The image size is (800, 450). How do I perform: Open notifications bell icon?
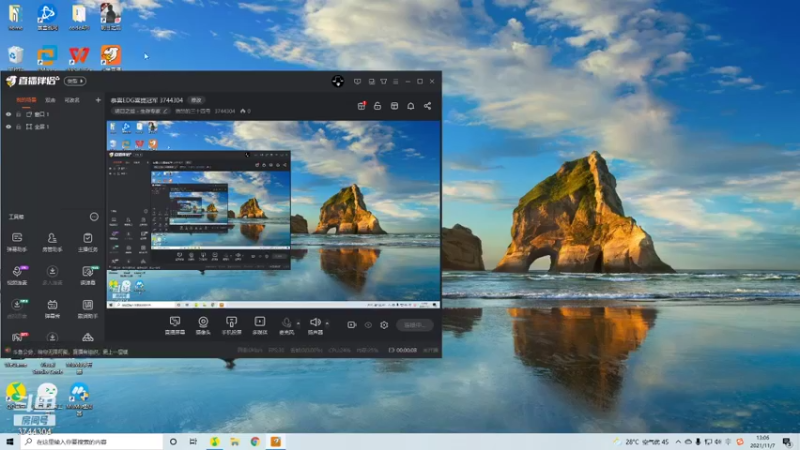[411, 106]
